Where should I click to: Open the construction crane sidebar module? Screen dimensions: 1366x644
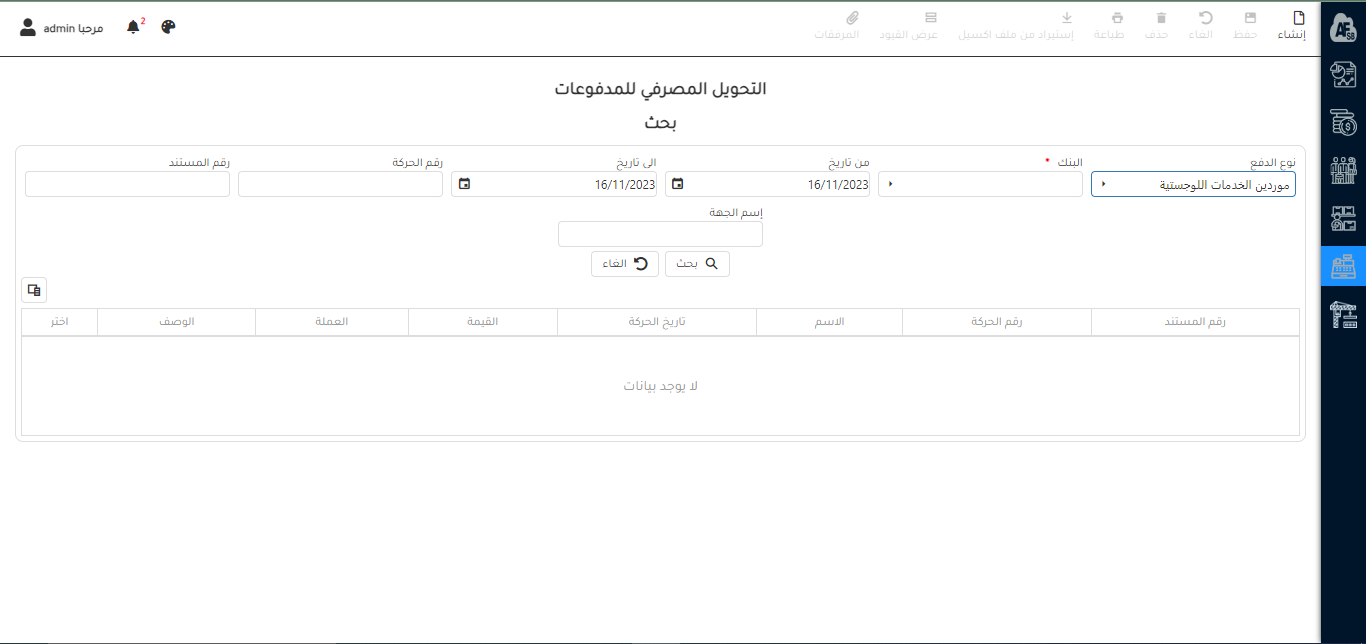1343,315
